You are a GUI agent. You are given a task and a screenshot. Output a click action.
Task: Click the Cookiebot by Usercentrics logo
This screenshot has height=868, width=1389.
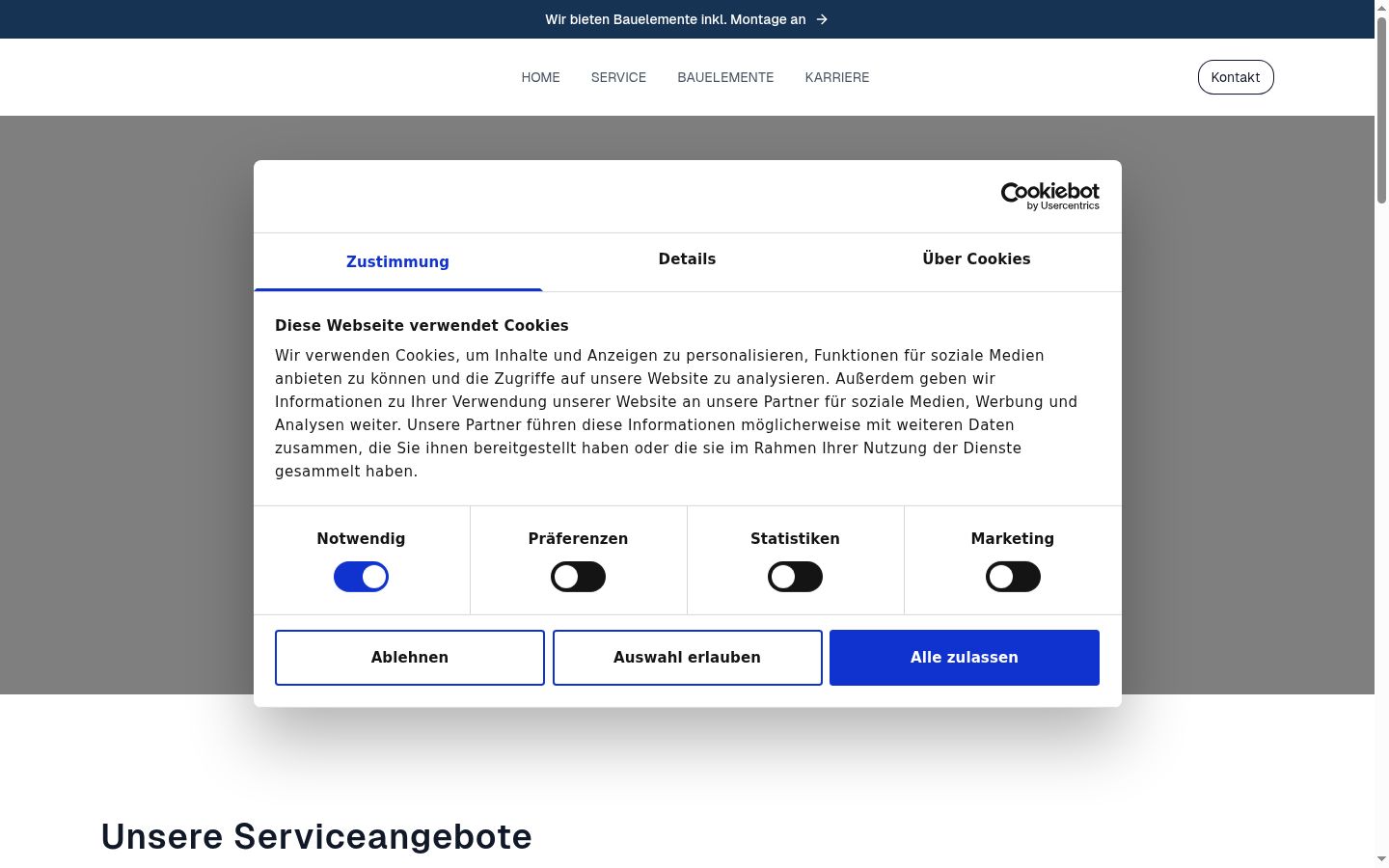click(x=1049, y=196)
